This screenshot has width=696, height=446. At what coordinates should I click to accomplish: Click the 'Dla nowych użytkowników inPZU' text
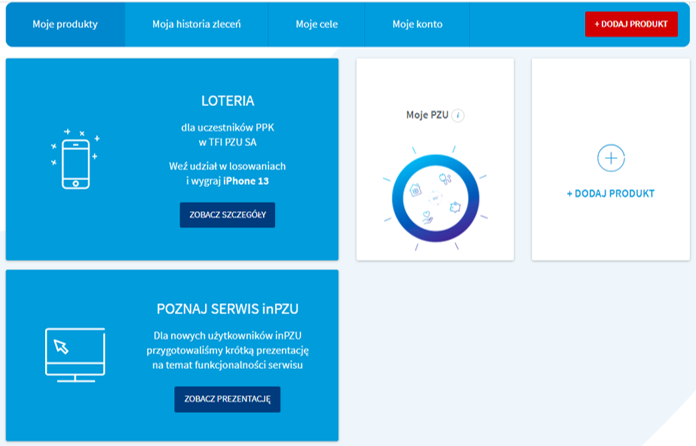(228, 336)
